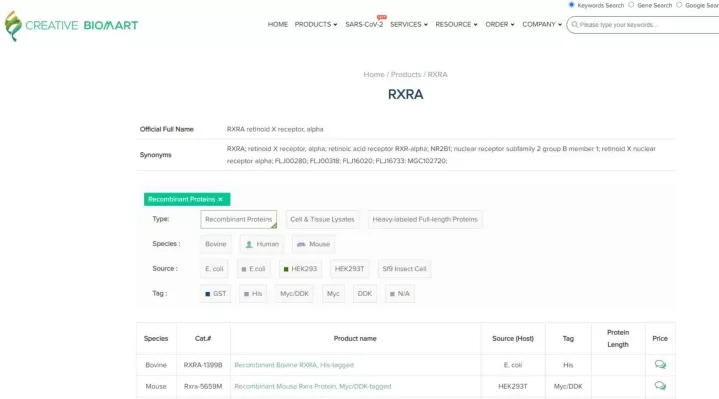This screenshot has height=399, width=719.
Task: Filter species by Human
Action: pyautogui.click(x=262, y=244)
